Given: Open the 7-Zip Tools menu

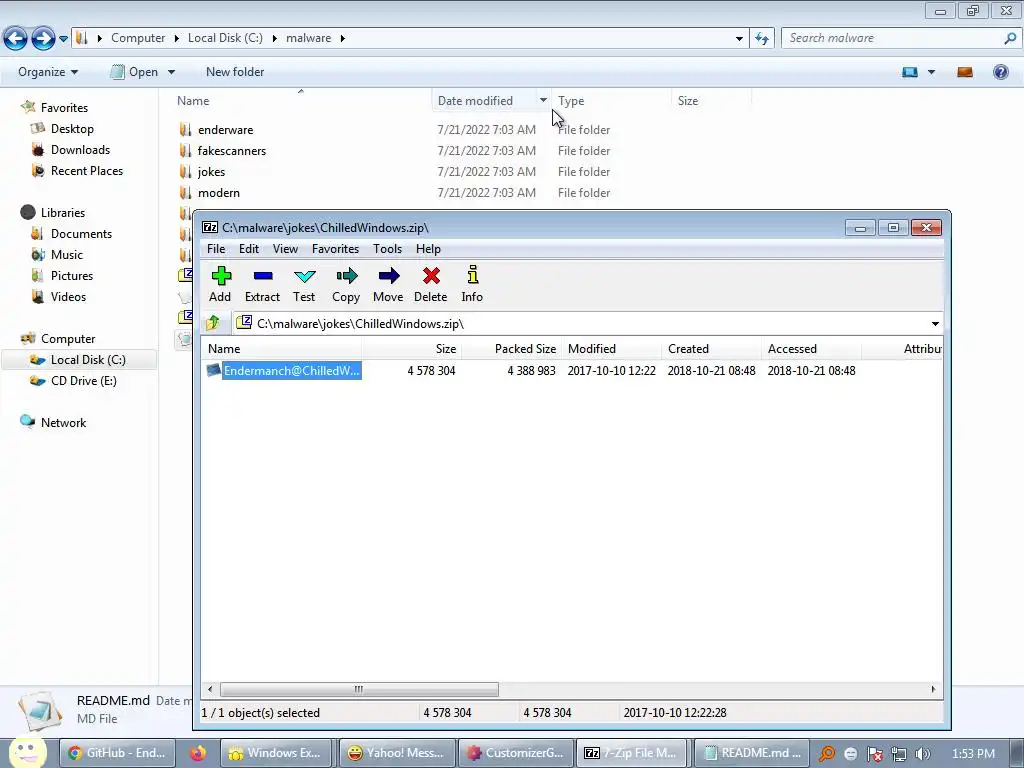Looking at the screenshot, I should (387, 249).
